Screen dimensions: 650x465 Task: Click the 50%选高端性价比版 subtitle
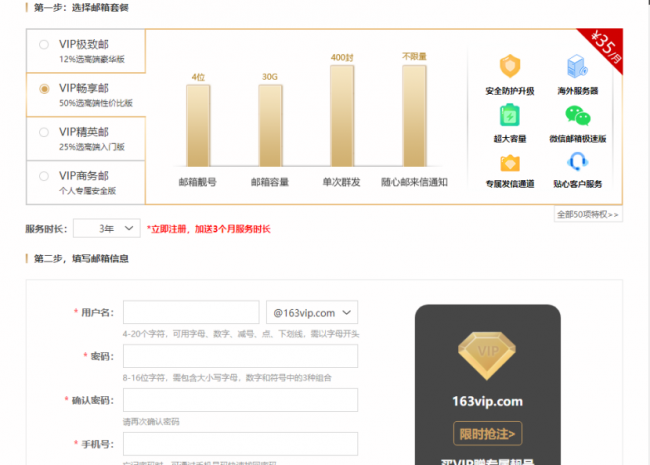pyautogui.click(x=96, y=103)
